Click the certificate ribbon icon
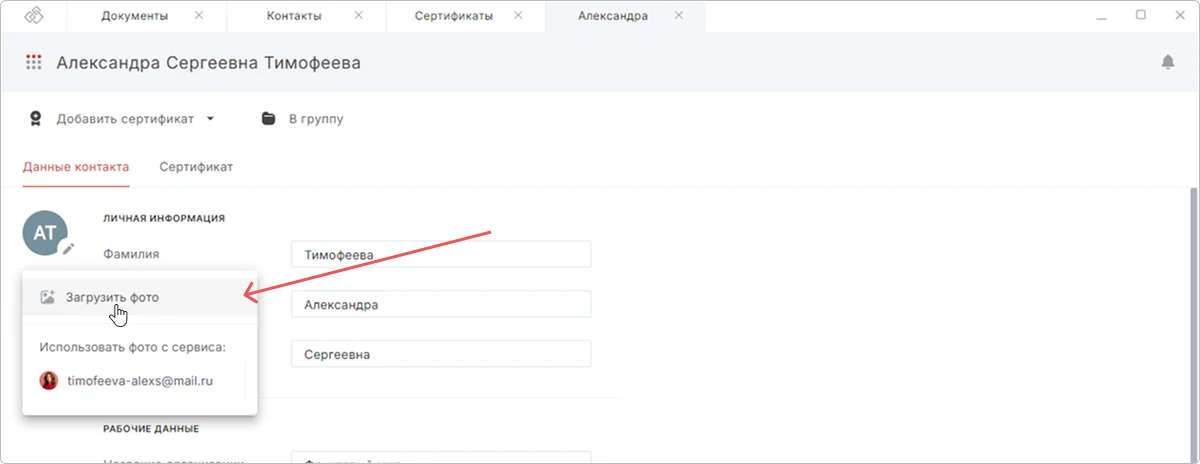Viewport: 1200px width, 464px height. click(x=36, y=118)
